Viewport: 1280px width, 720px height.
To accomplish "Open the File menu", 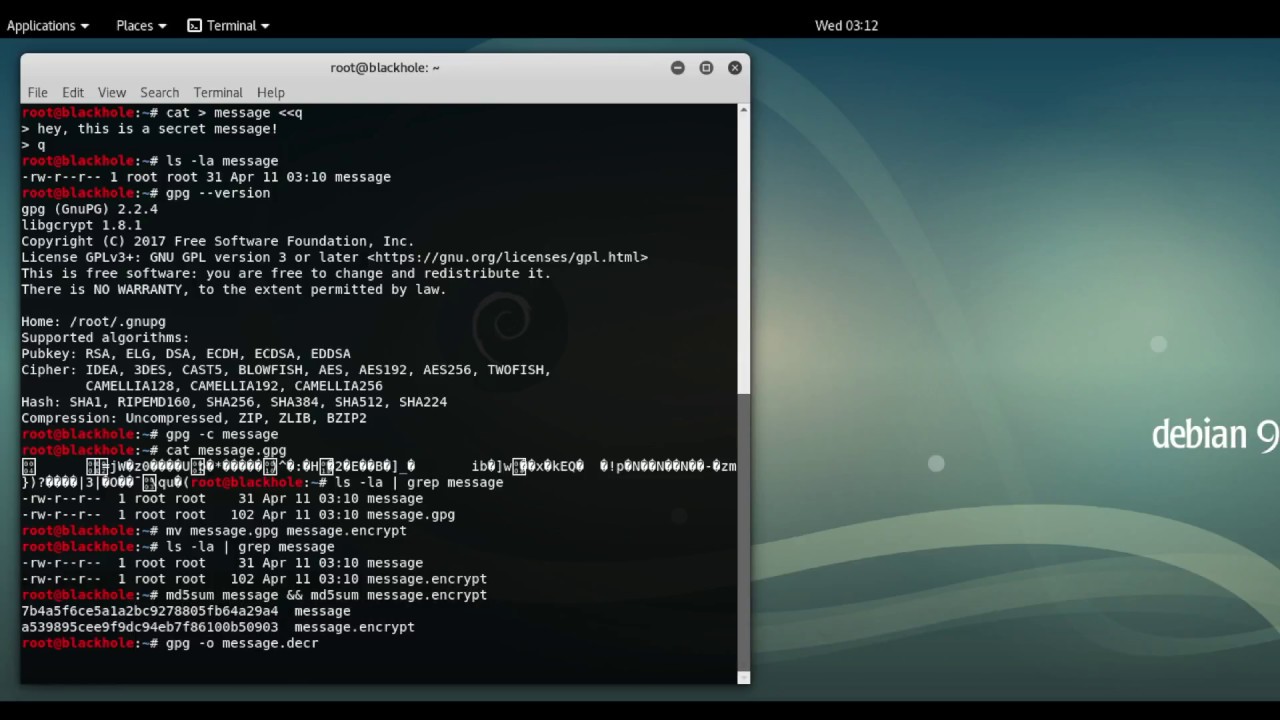I will pos(38,92).
